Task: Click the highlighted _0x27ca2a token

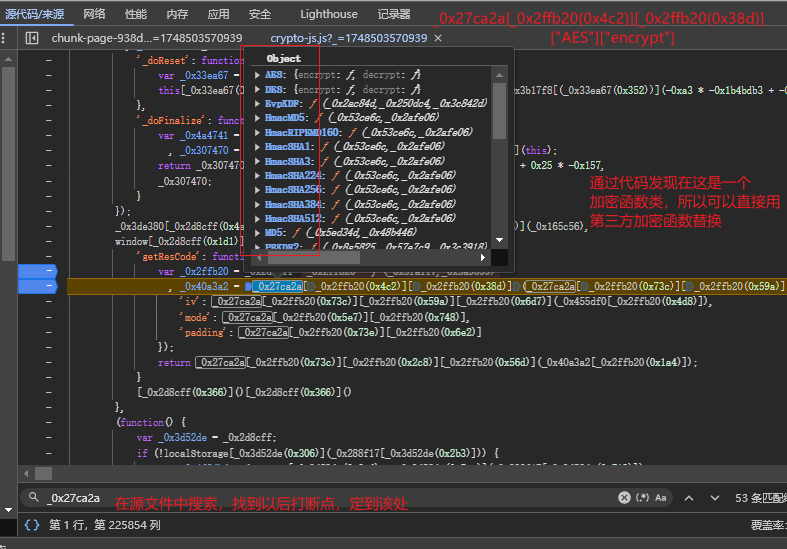Action: pos(278,286)
